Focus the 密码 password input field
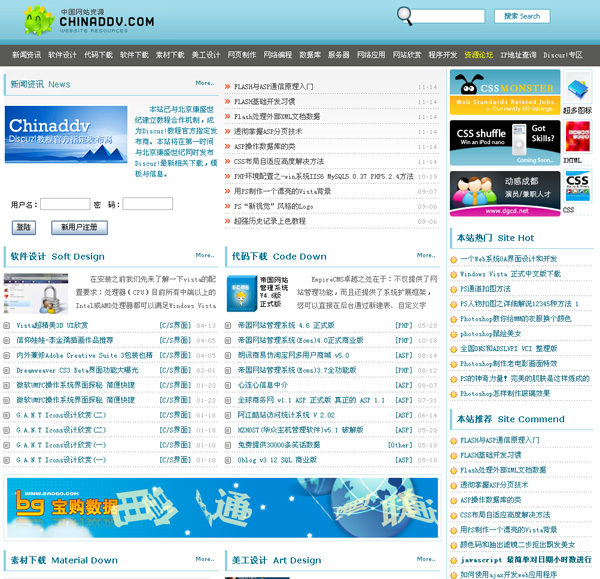 click(x=147, y=204)
